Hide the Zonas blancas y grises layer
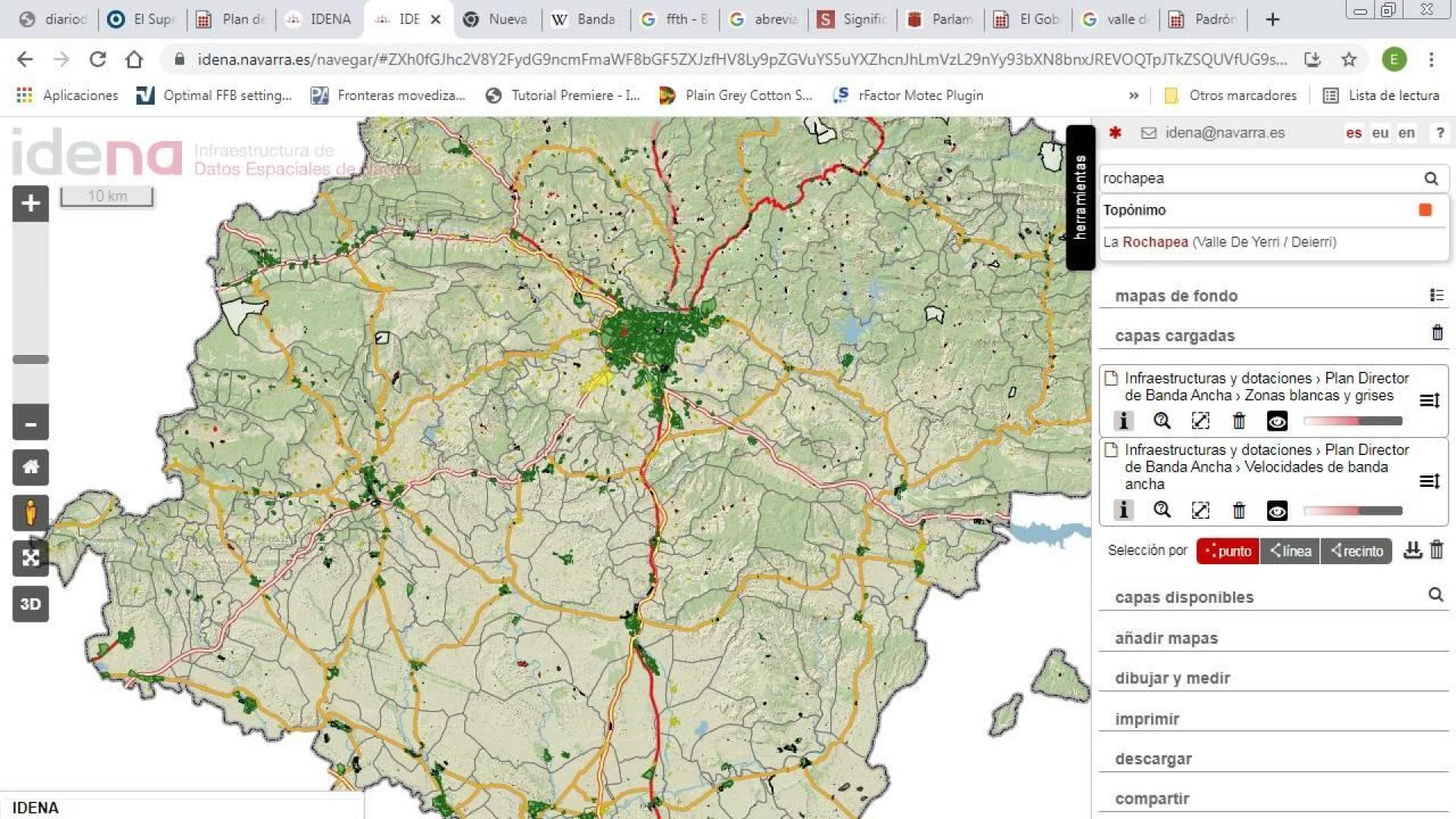The image size is (1456, 819). point(1277,421)
